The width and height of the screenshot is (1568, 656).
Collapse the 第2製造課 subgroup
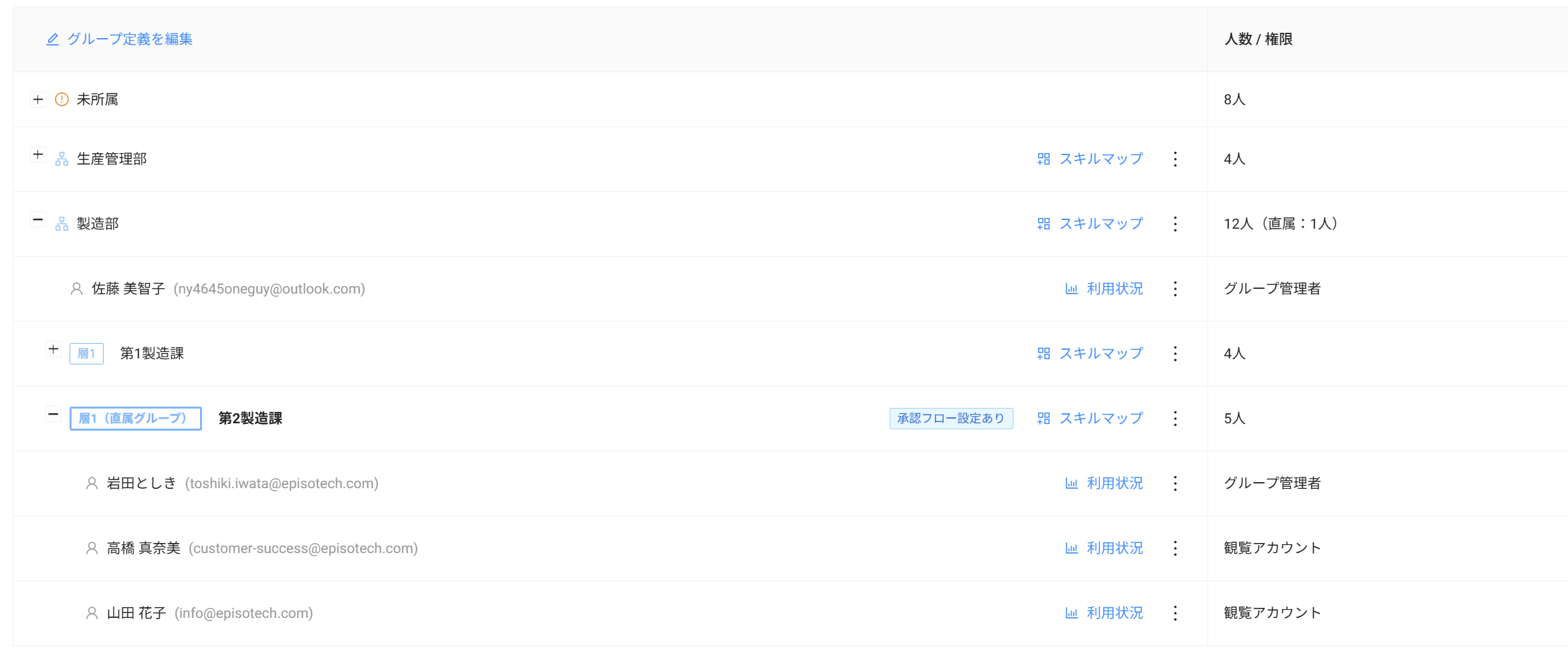click(54, 415)
